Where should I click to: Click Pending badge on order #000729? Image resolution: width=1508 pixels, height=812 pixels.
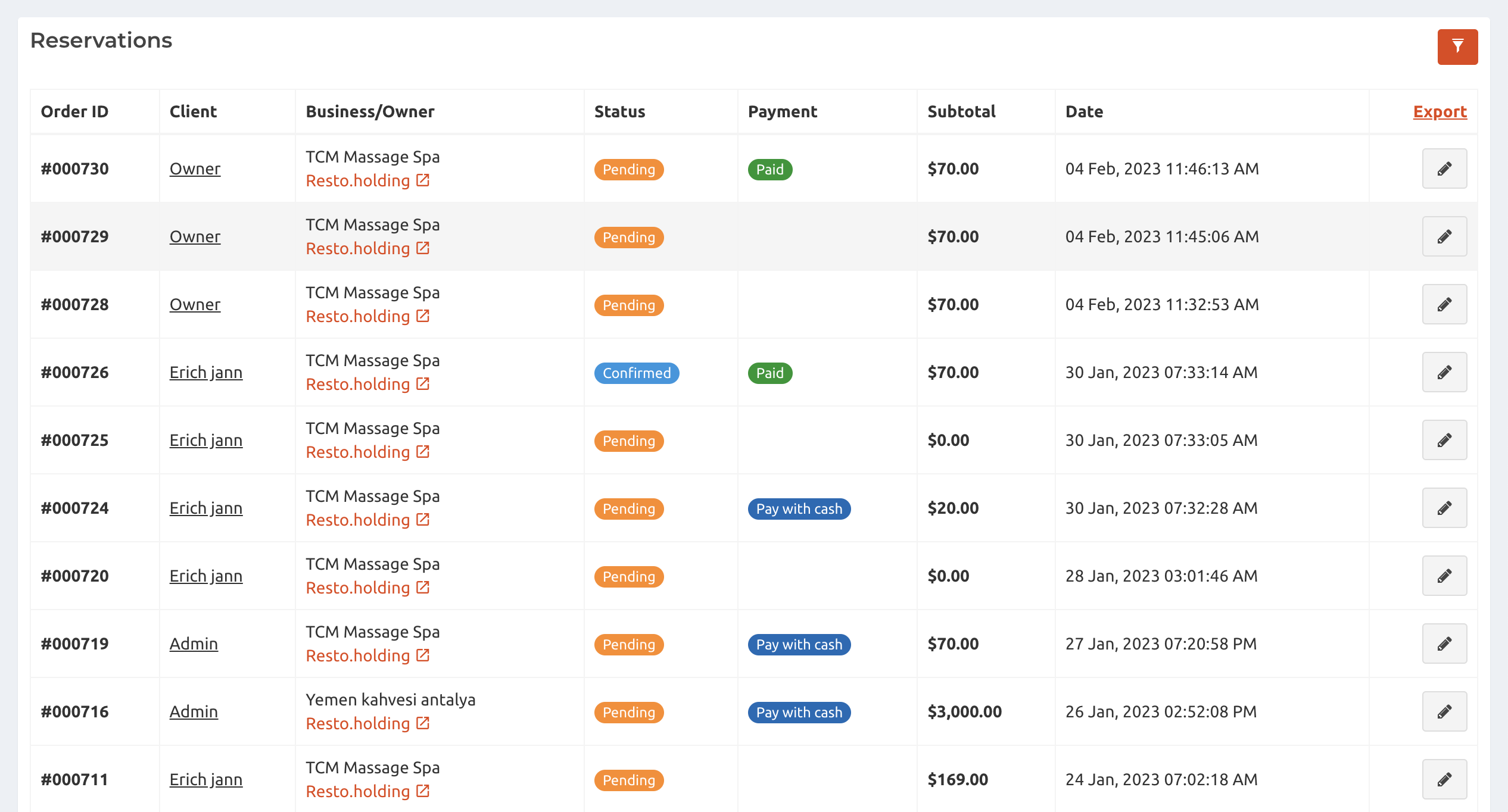point(628,238)
